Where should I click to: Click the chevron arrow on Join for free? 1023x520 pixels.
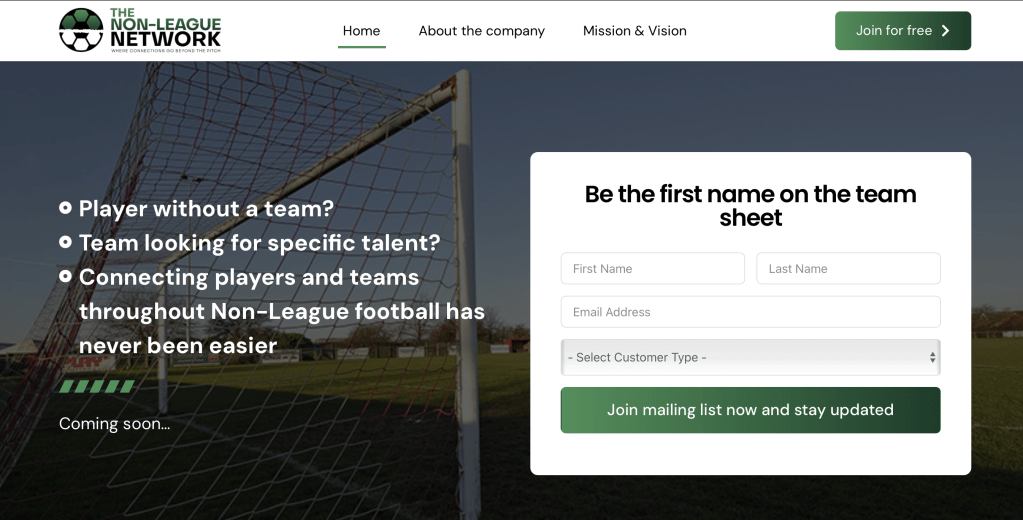[x=946, y=31]
